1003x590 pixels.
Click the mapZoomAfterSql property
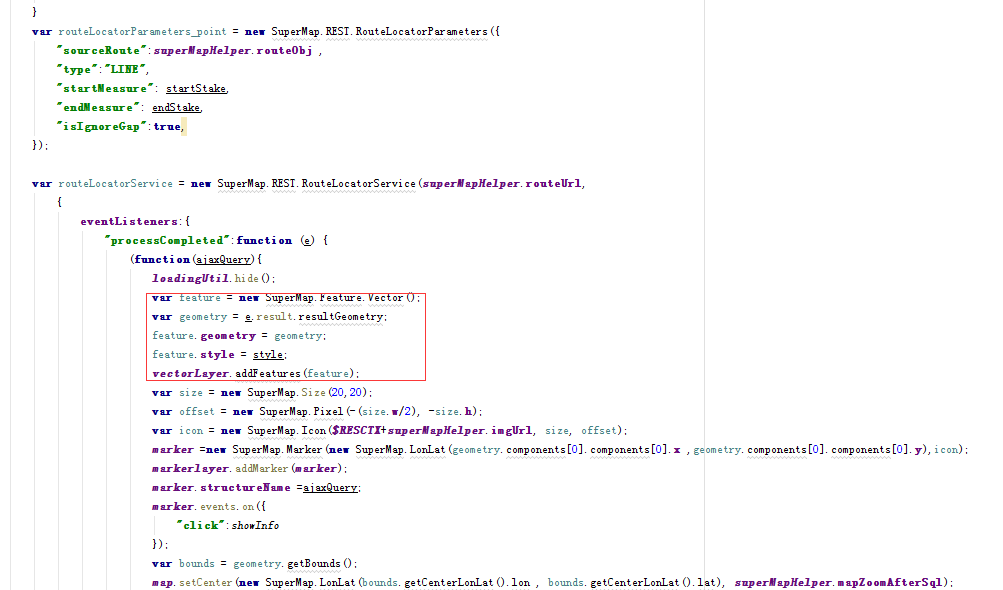pyautogui.click(x=889, y=582)
